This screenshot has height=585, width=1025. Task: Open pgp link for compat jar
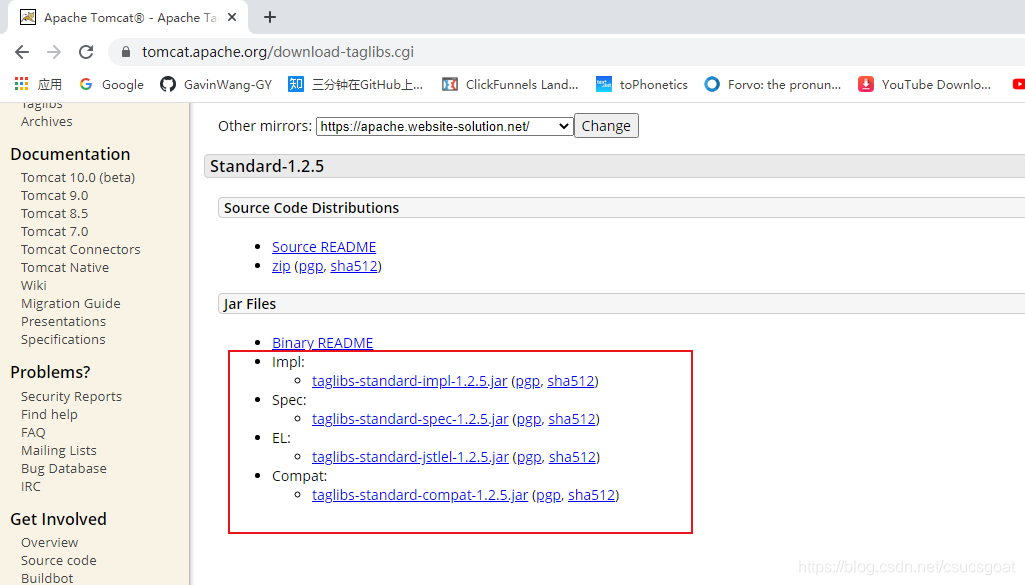click(548, 495)
